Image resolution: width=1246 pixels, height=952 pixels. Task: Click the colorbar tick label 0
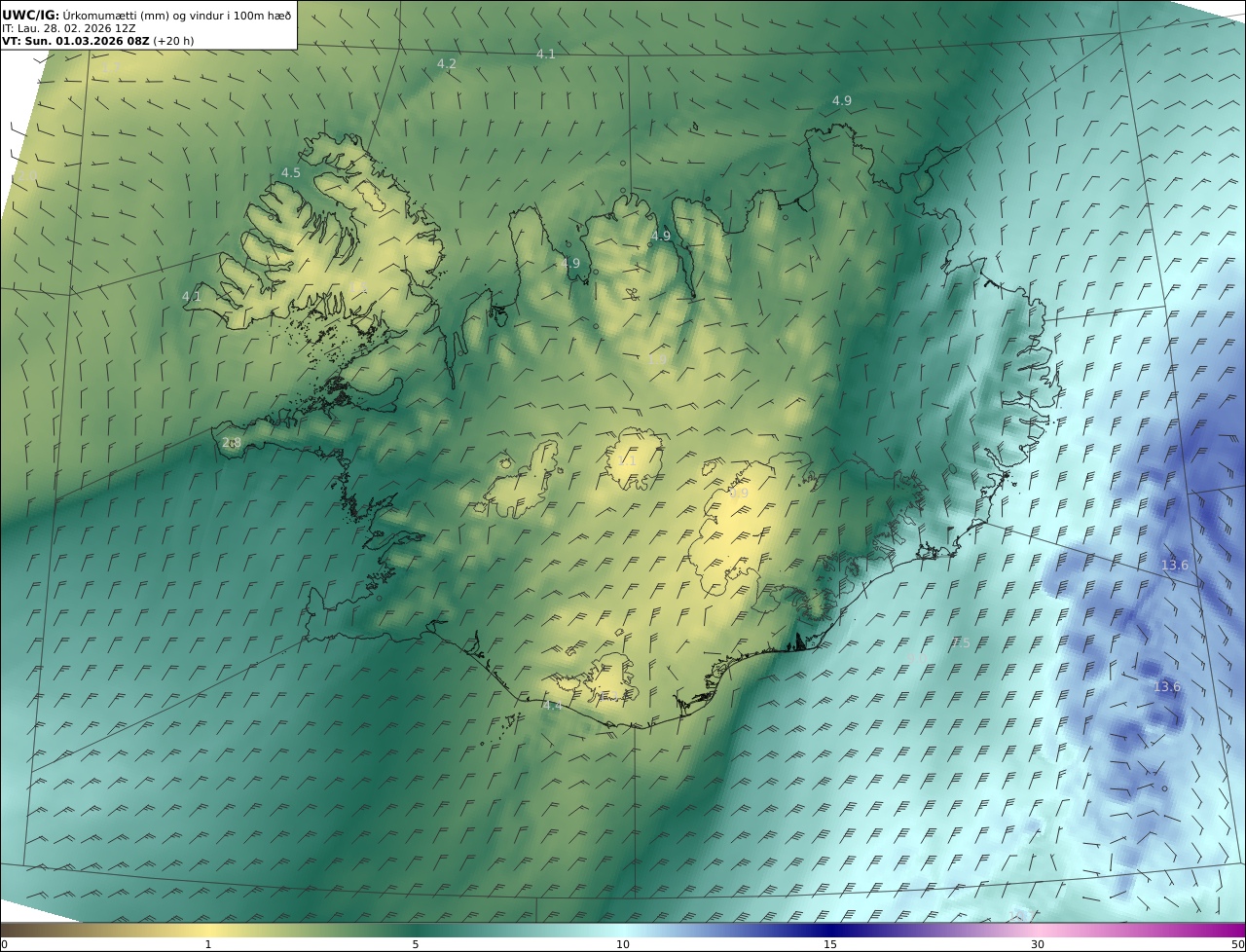click(4, 944)
